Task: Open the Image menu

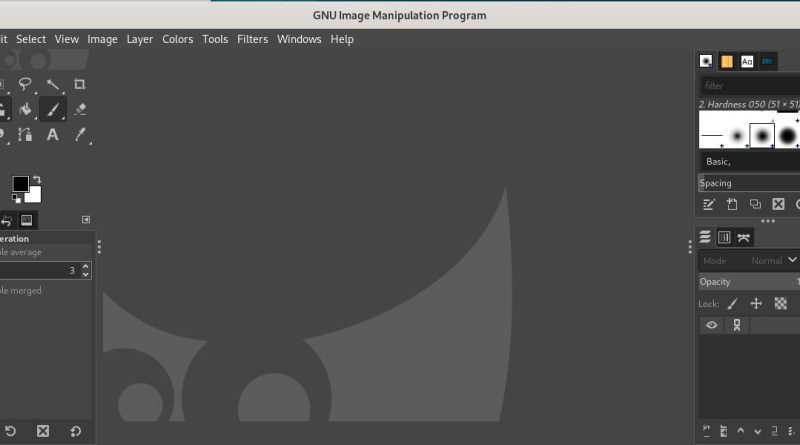Action: pyautogui.click(x=102, y=39)
